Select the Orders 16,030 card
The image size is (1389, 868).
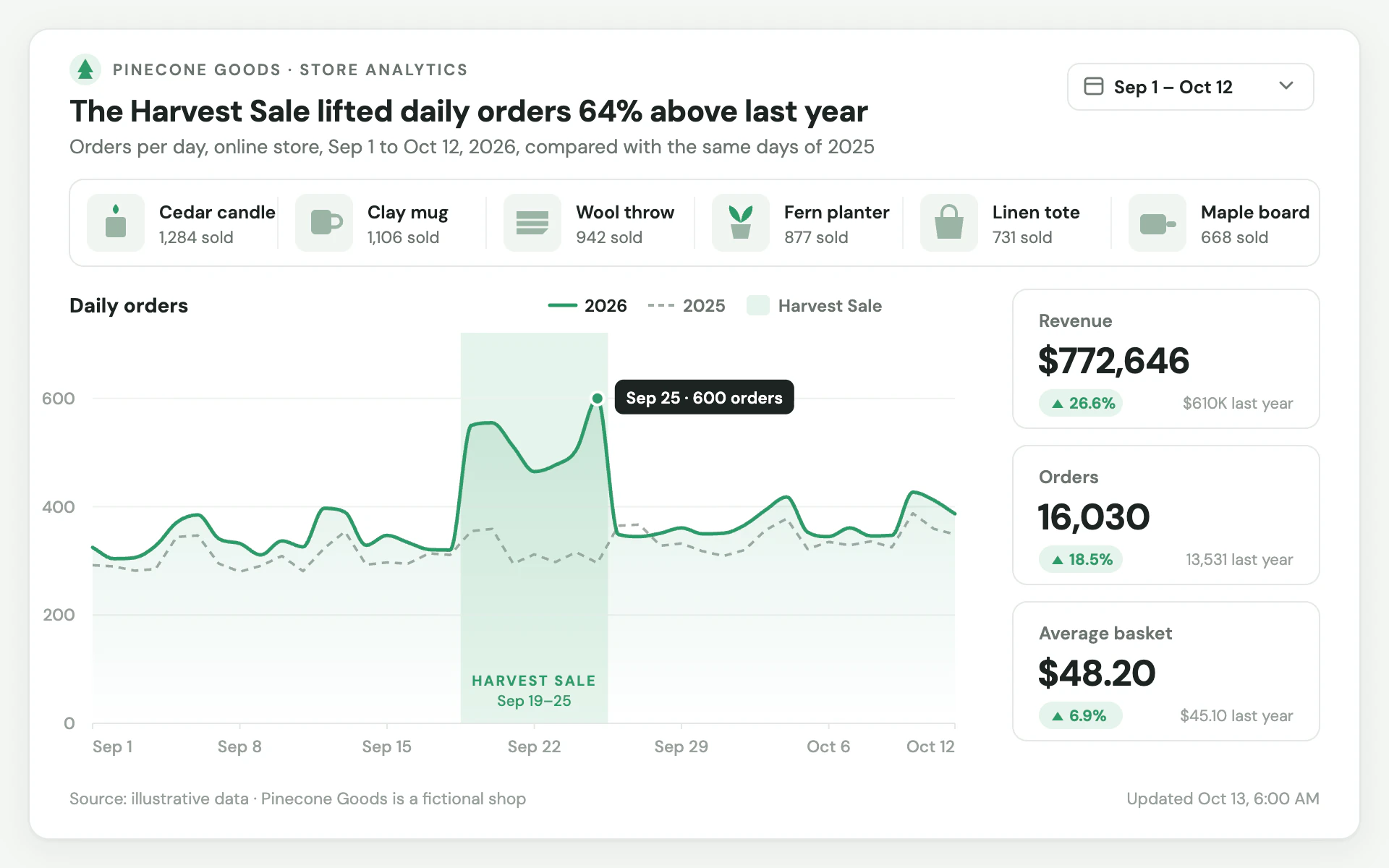pos(1166,515)
